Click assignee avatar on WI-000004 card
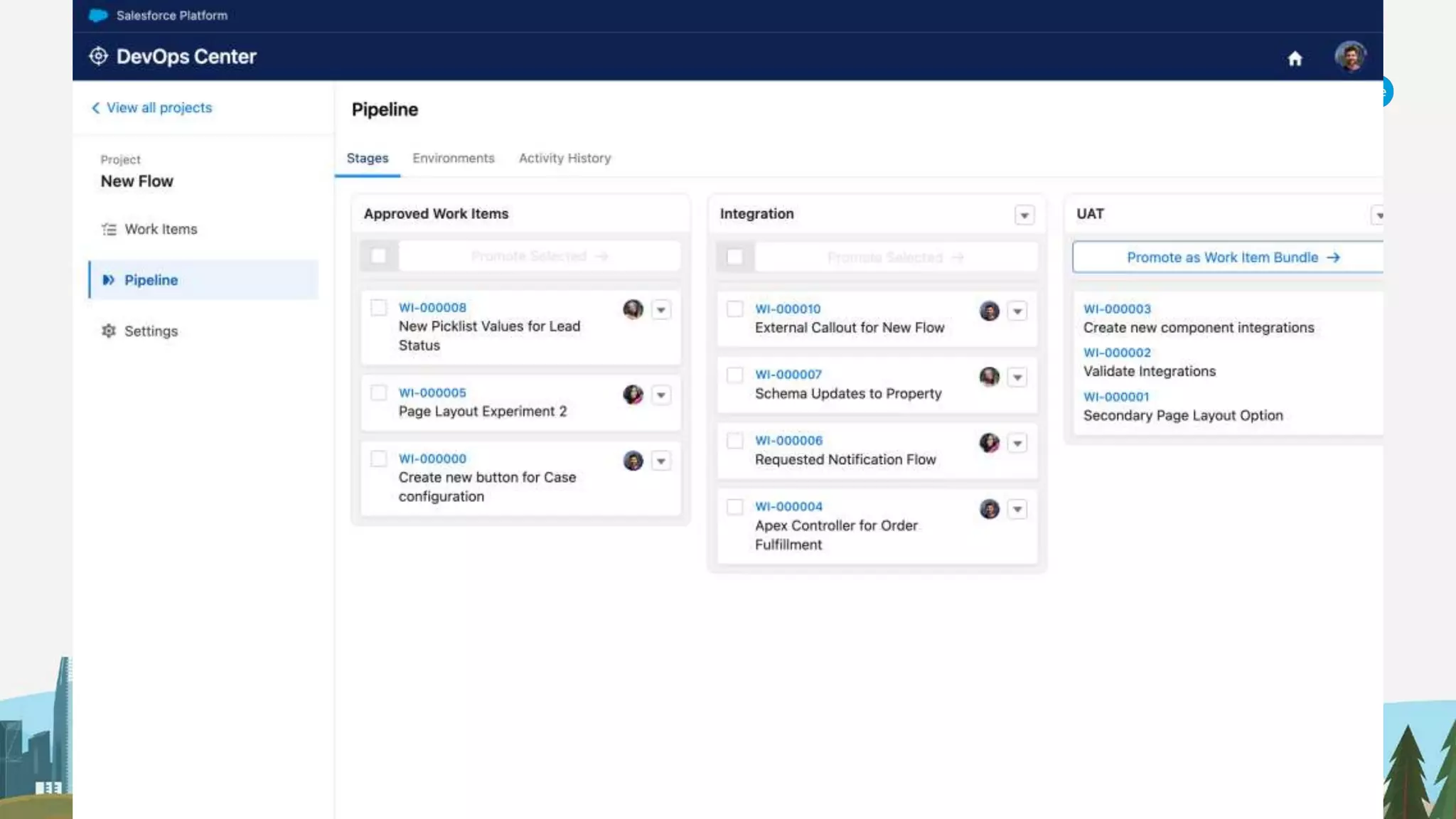Viewport: 1456px width, 819px height. click(989, 509)
